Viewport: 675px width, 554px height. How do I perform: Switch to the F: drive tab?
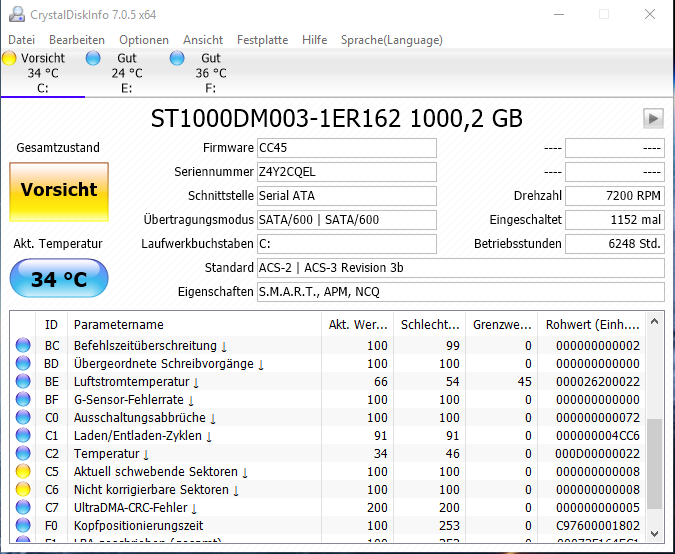tap(211, 73)
